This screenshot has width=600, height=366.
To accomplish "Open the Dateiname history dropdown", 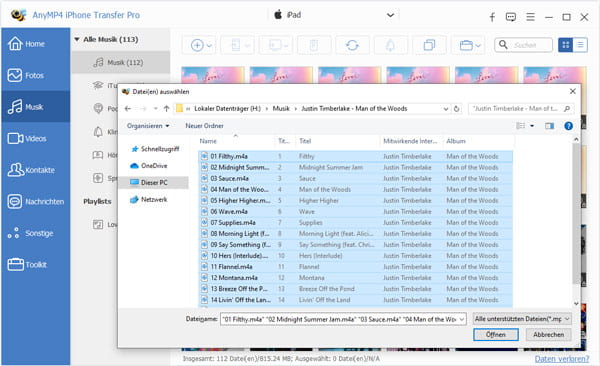I will [x=462, y=319].
